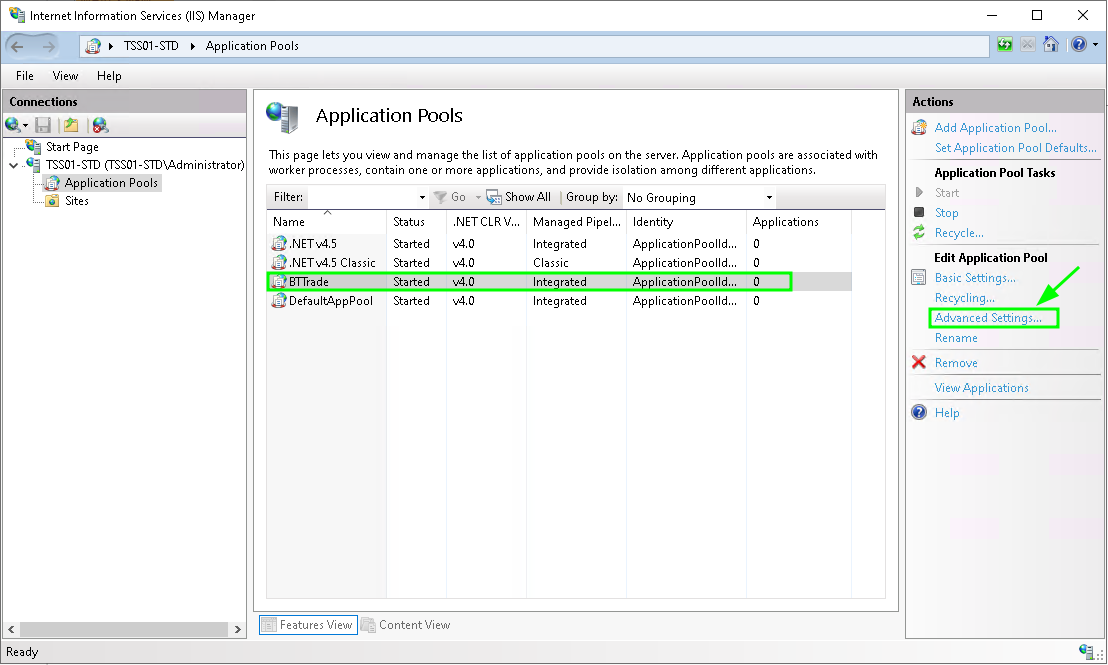Open the Help menu
Screen dimensions: 1108x665
(109, 76)
